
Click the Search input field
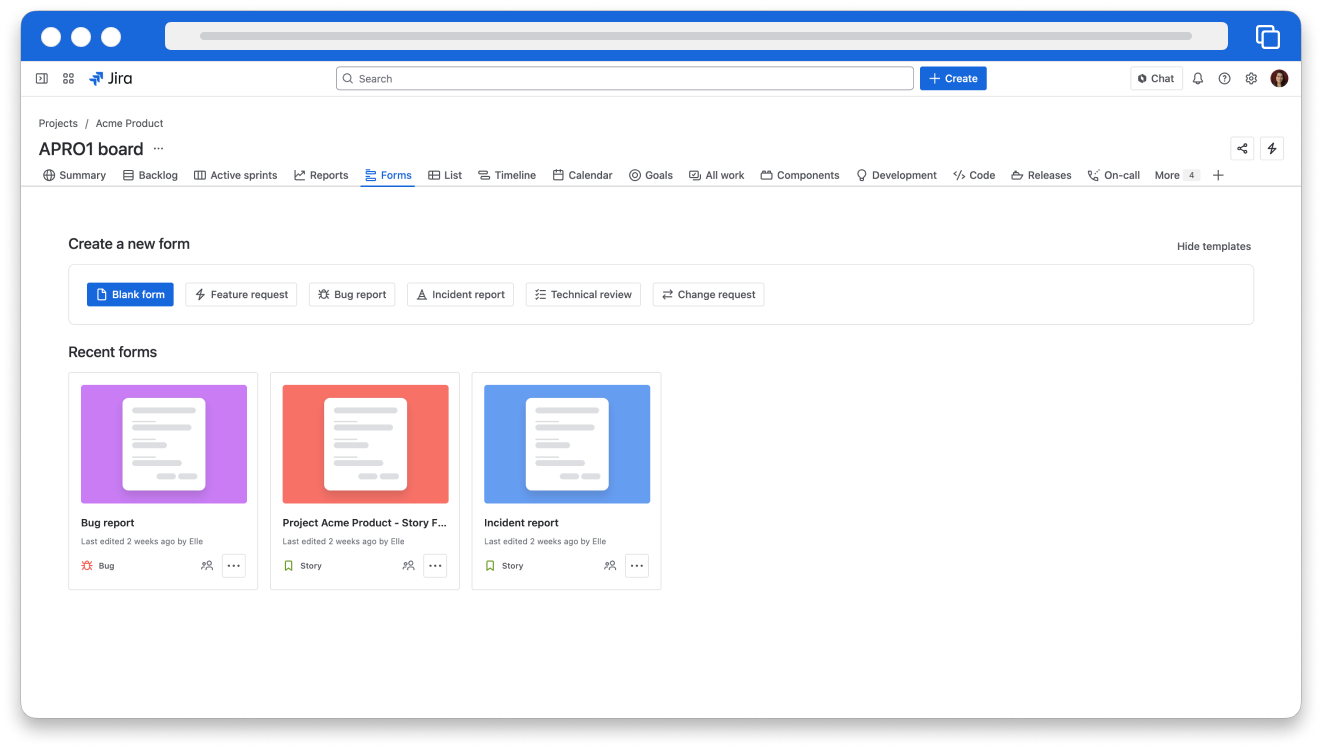pos(625,78)
